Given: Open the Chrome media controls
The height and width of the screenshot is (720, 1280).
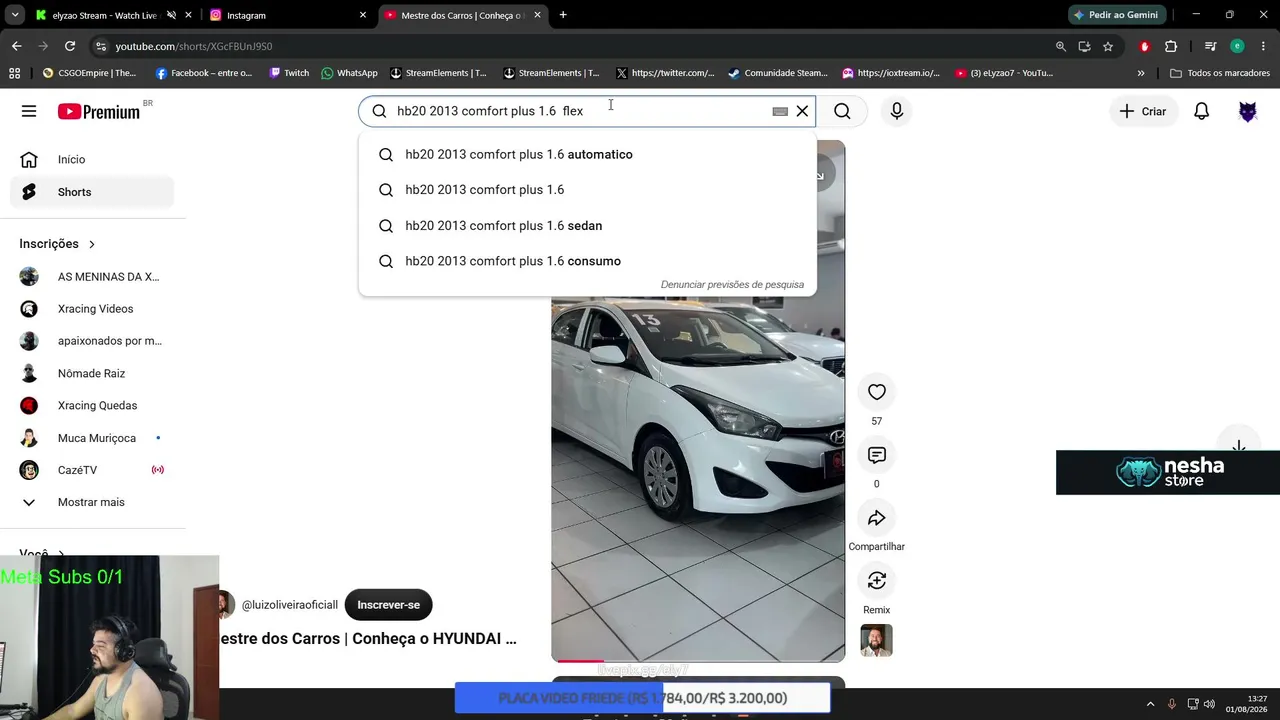Looking at the screenshot, I should tap(1210, 46).
